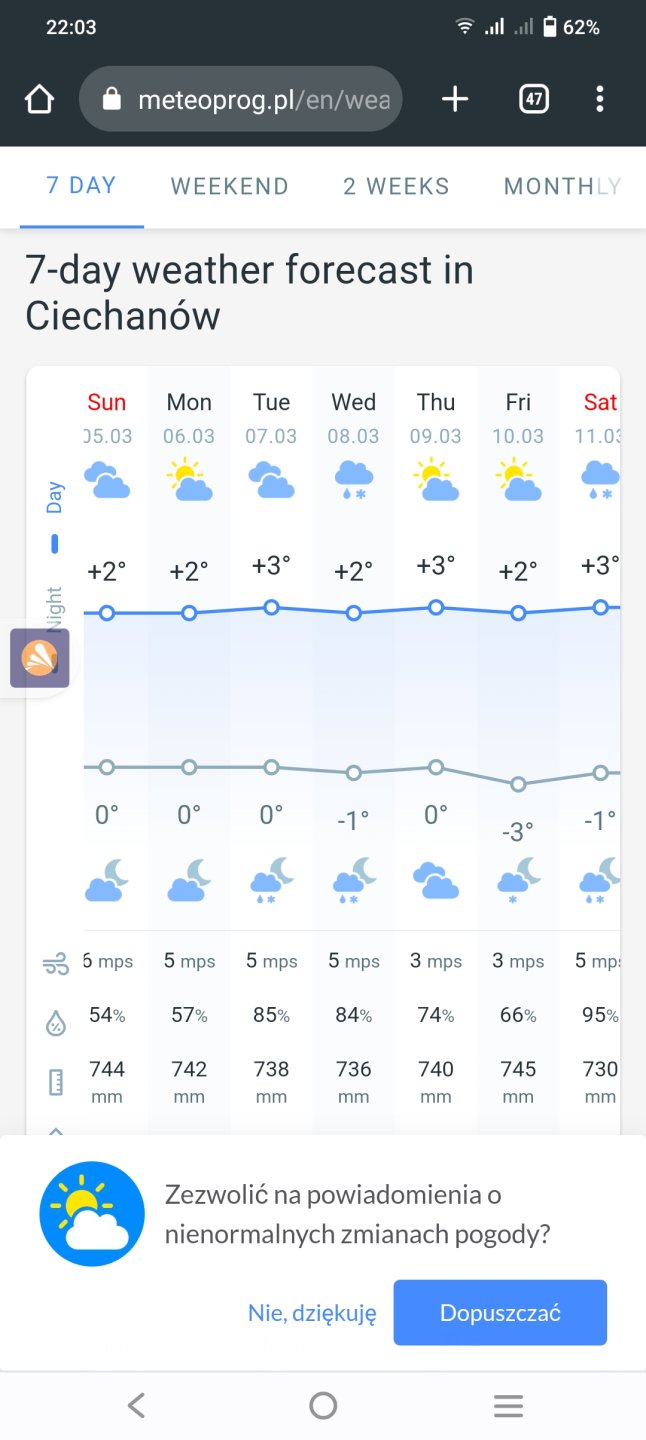Switch to the MONTHLY forecast tab

pos(561,186)
